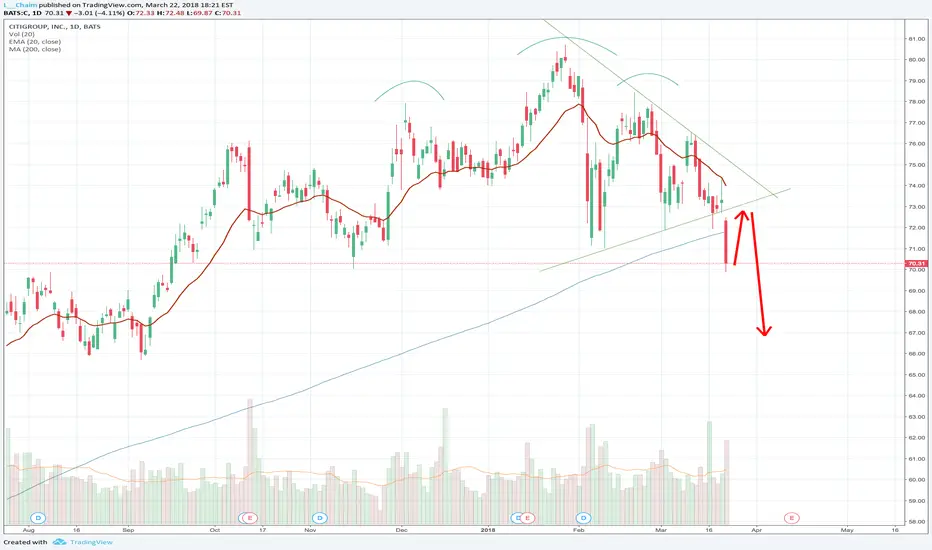Click the 61.00 price axis label
Image resolution: width=932 pixels, height=550 pixels.
coord(916,458)
